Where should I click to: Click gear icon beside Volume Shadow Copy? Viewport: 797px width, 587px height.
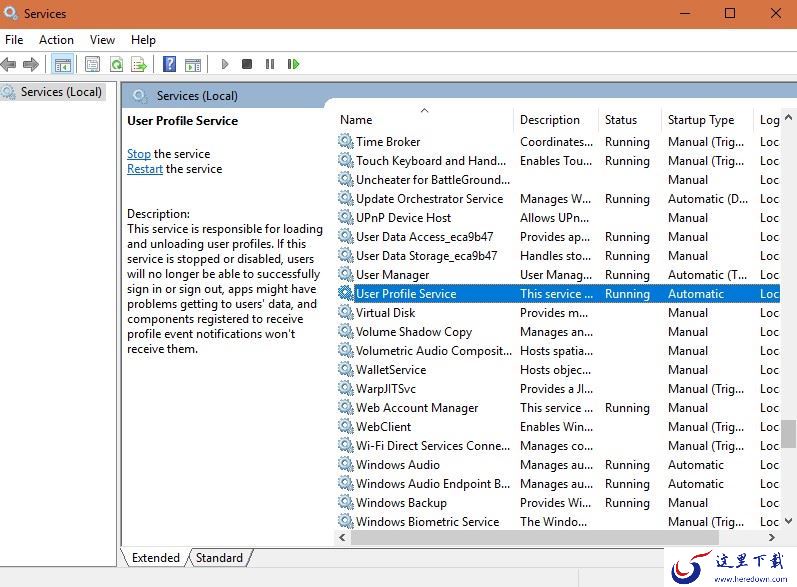[346, 331]
